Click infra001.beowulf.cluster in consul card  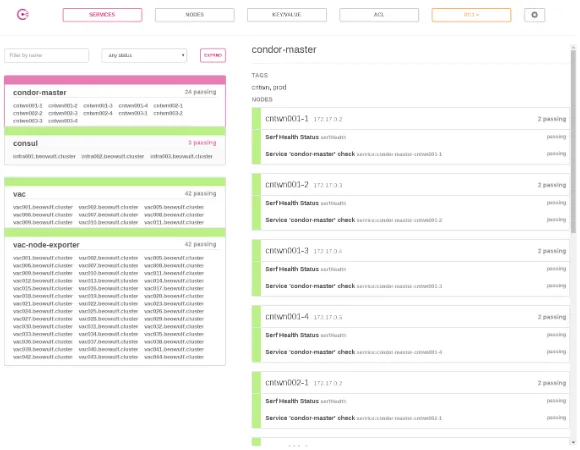(44, 156)
